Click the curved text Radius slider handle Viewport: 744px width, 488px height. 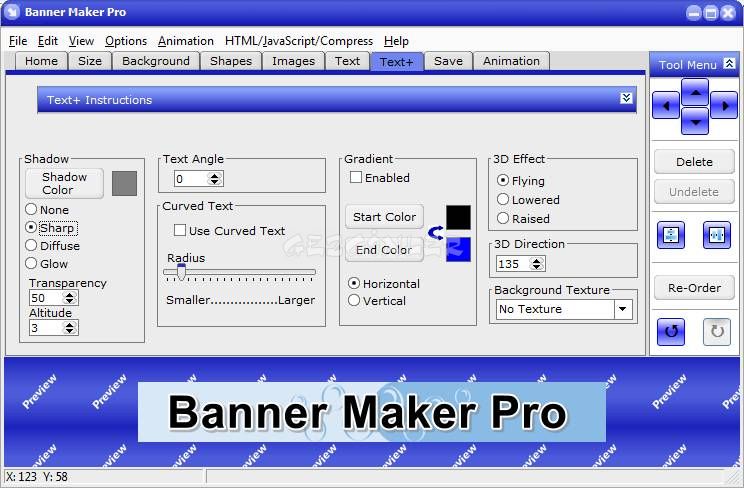click(181, 272)
